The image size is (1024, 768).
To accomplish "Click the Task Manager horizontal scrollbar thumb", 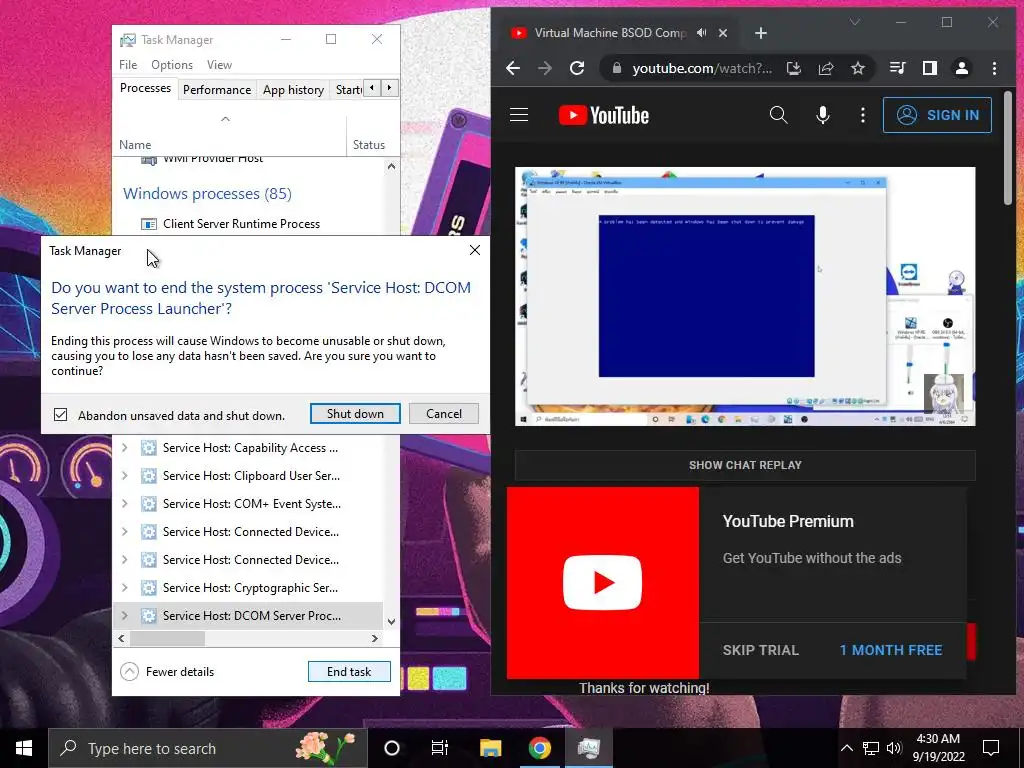I will pos(167,638).
